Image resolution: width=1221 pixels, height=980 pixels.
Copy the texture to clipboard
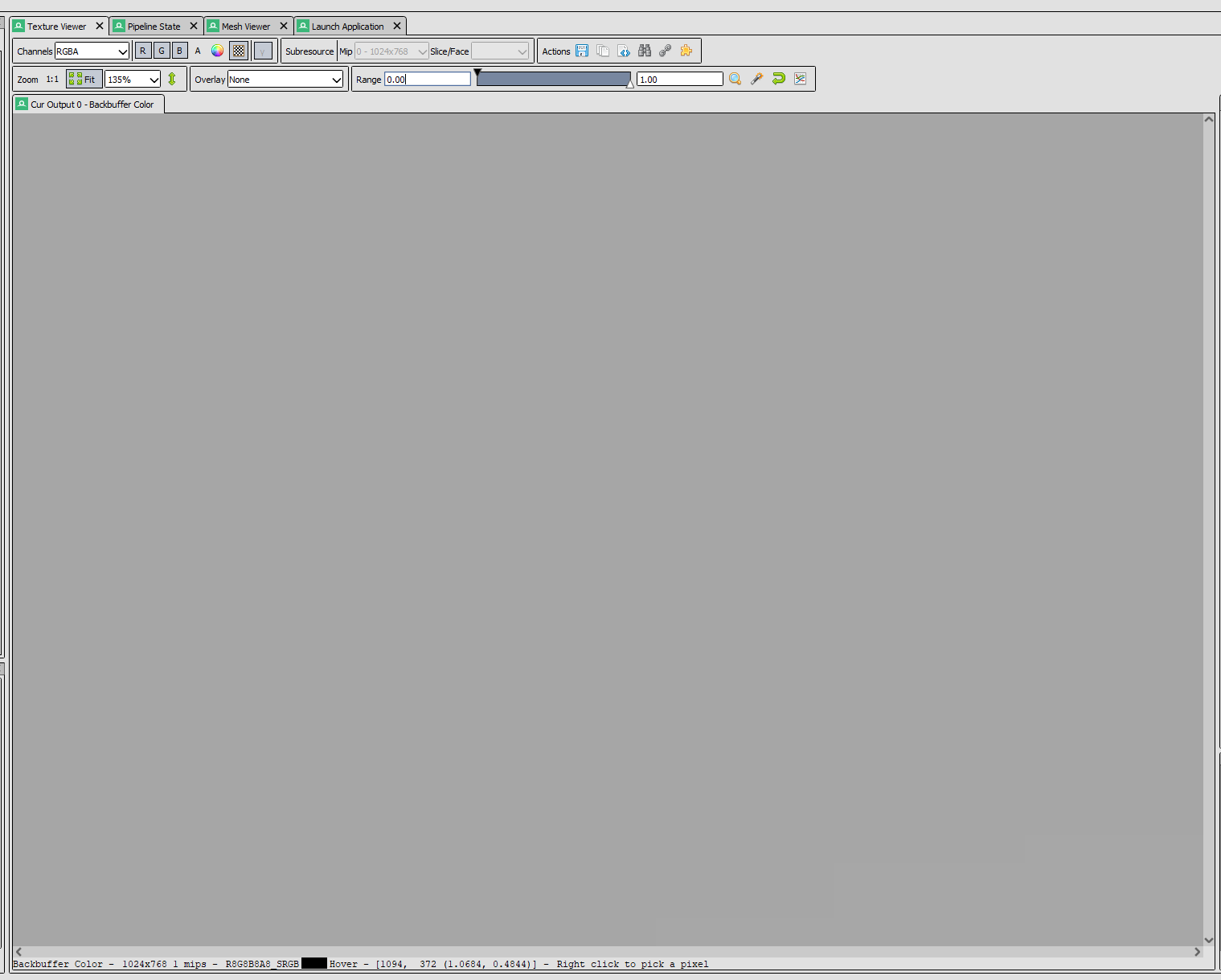[604, 51]
